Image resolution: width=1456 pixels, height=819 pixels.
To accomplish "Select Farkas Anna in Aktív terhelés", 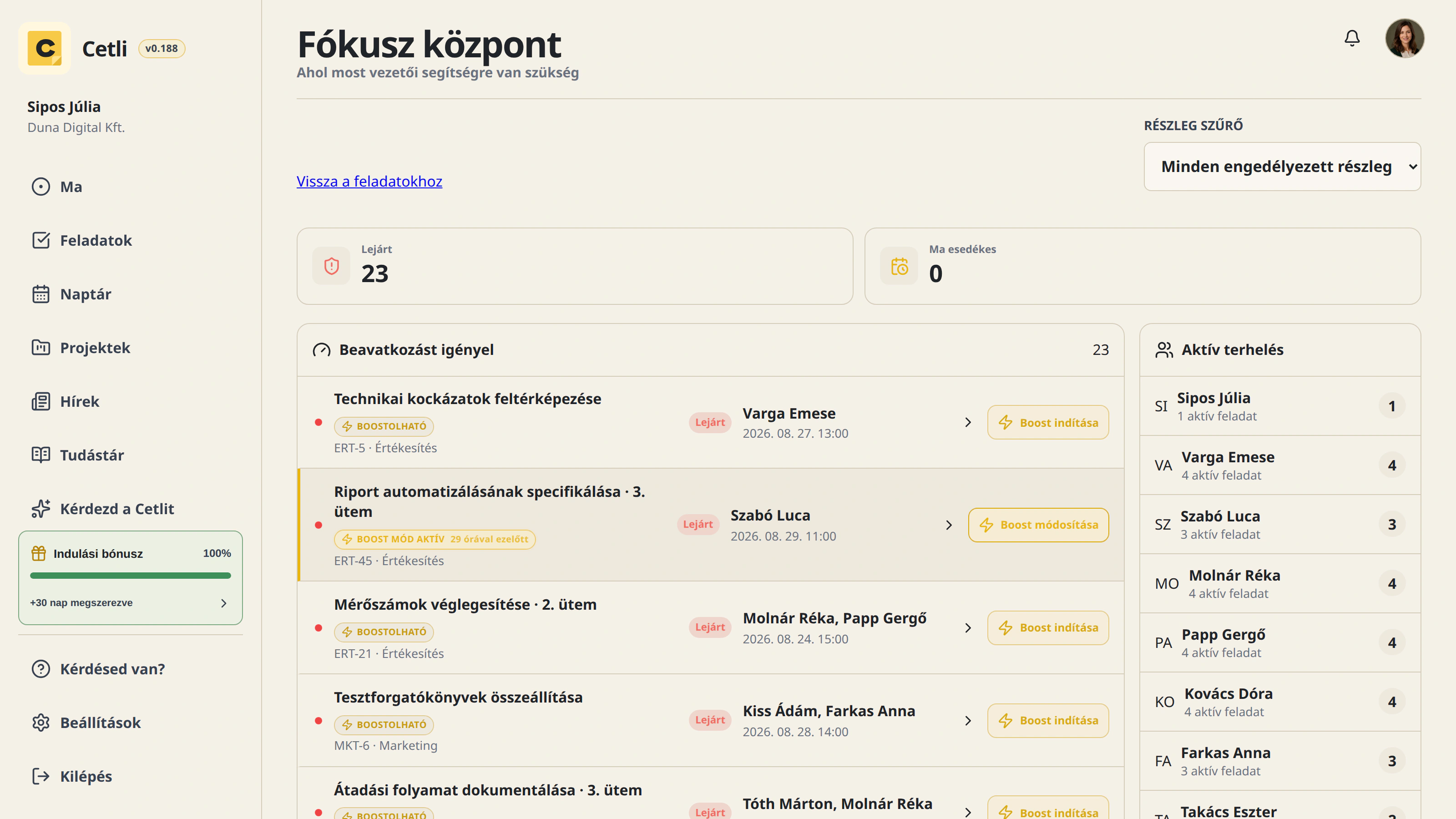I will coord(1280,761).
